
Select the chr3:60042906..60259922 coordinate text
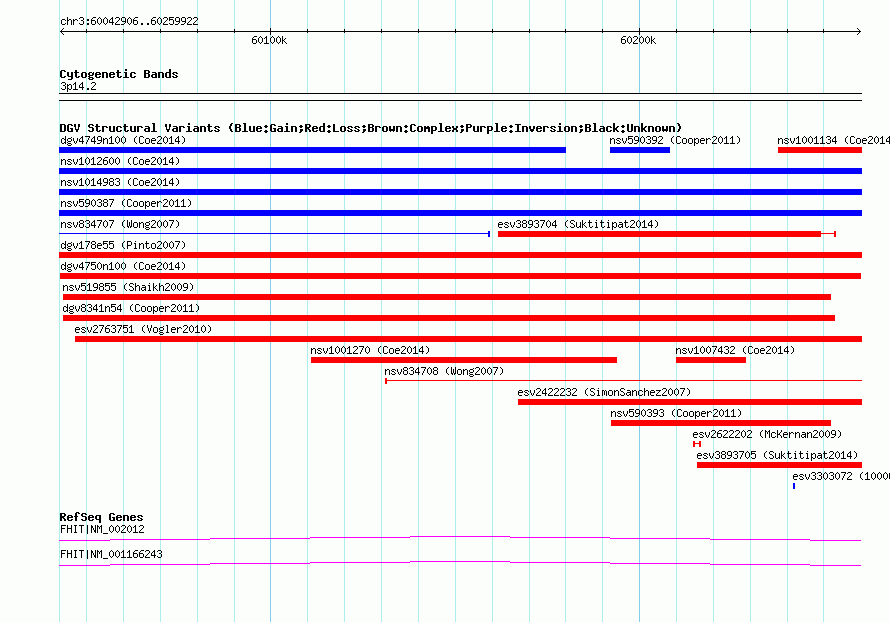tap(129, 22)
